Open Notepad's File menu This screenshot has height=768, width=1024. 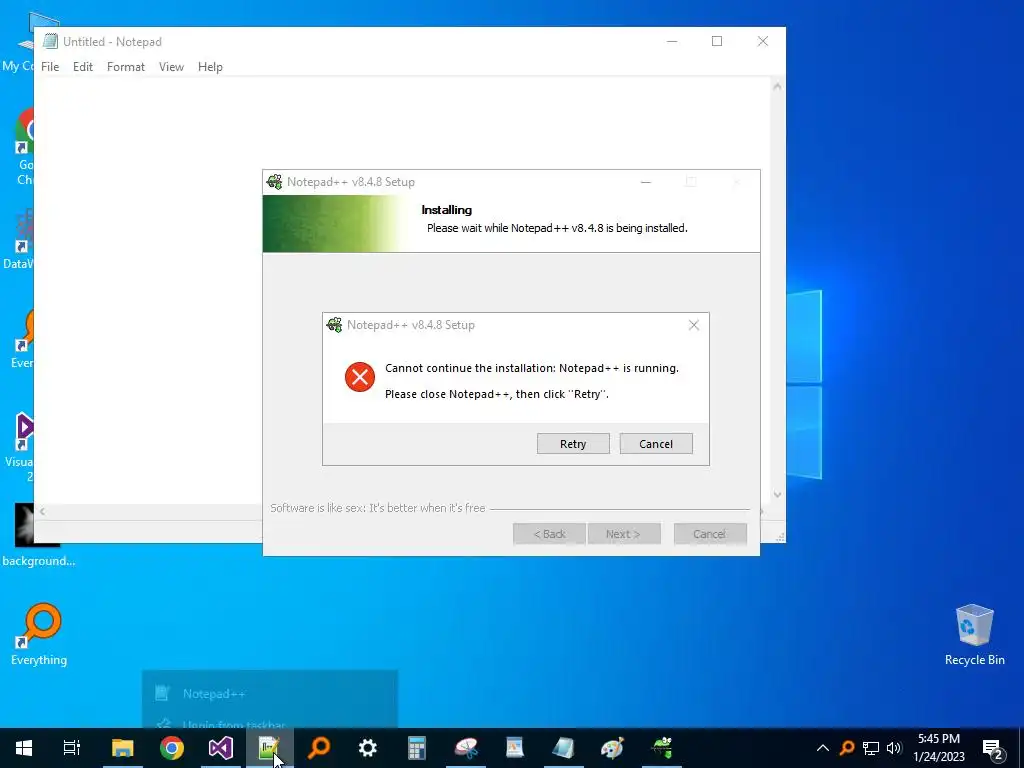click(50, 67)
